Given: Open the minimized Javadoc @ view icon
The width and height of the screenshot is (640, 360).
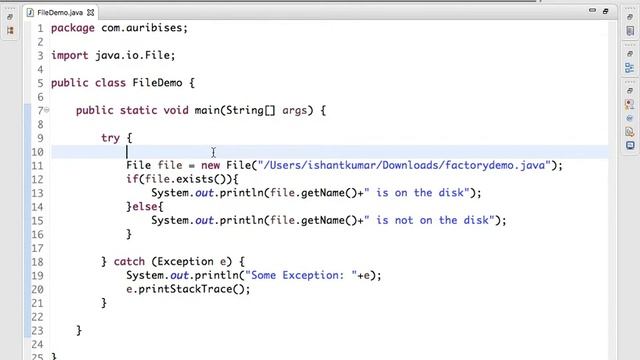Looking at the screenshot, I should click(x=629, y=118).
